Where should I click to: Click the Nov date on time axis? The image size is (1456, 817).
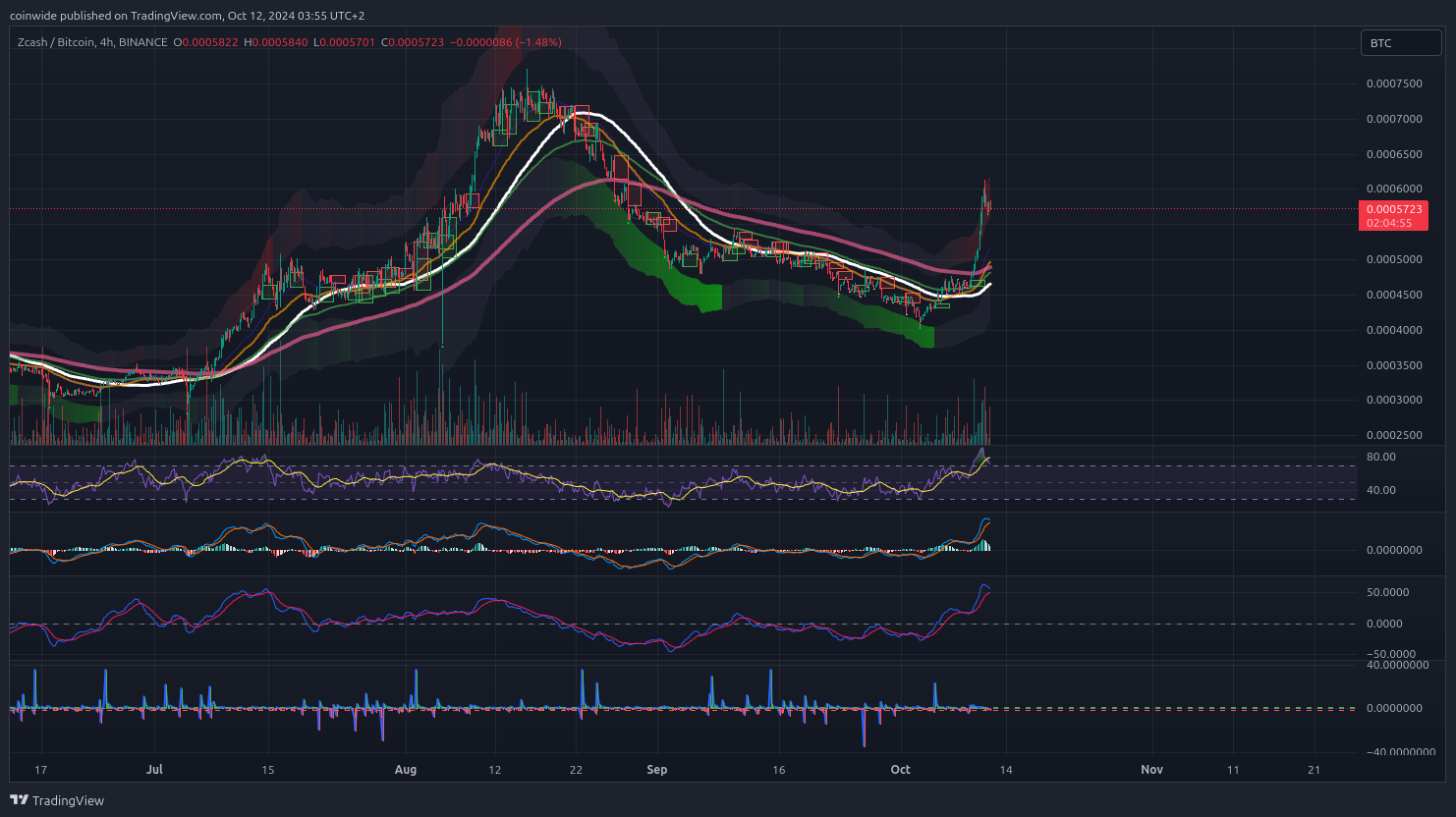(x=1152, y=770)
